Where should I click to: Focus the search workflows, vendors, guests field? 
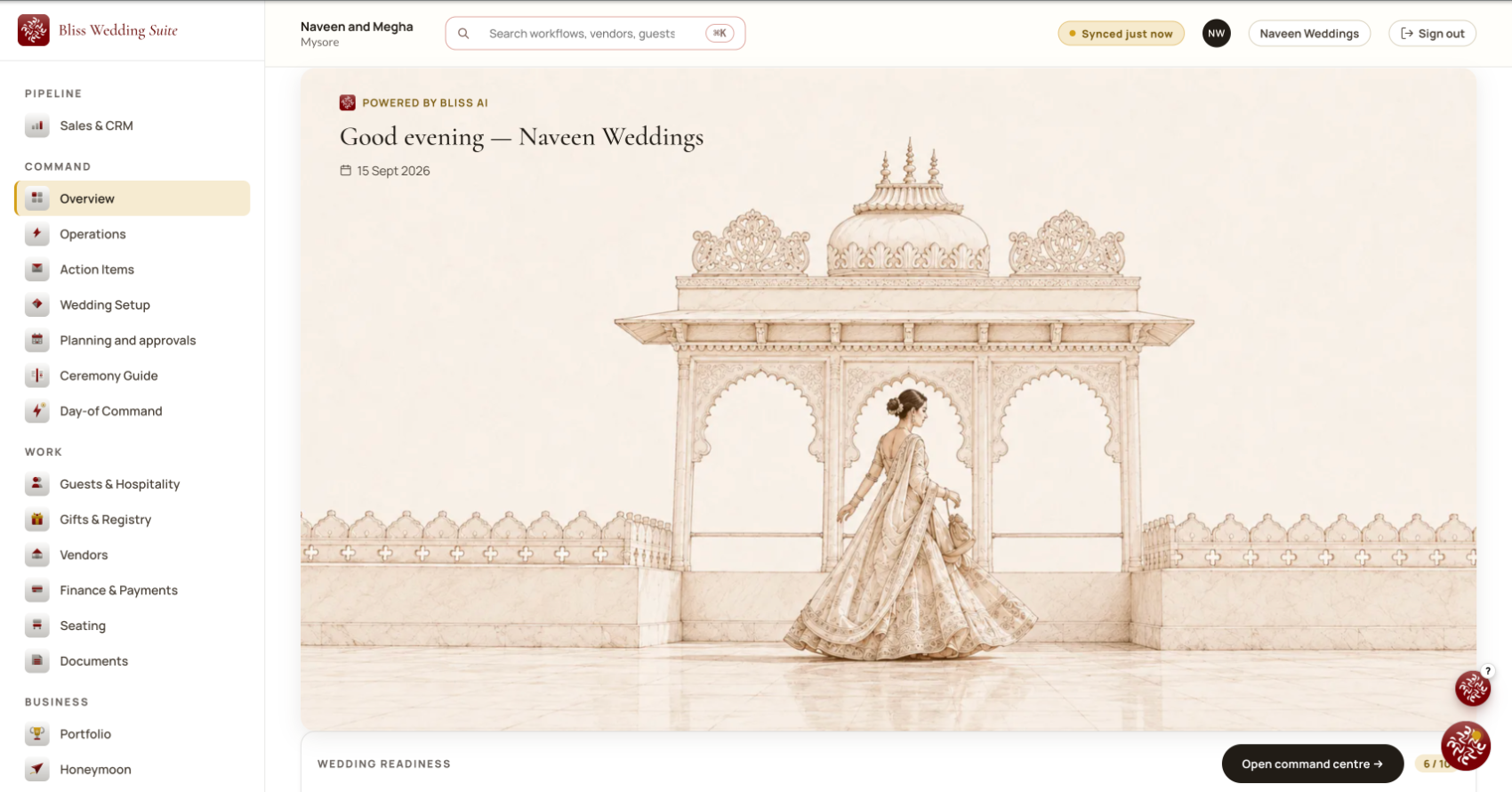pyautogui.click(x=595, y=34)
